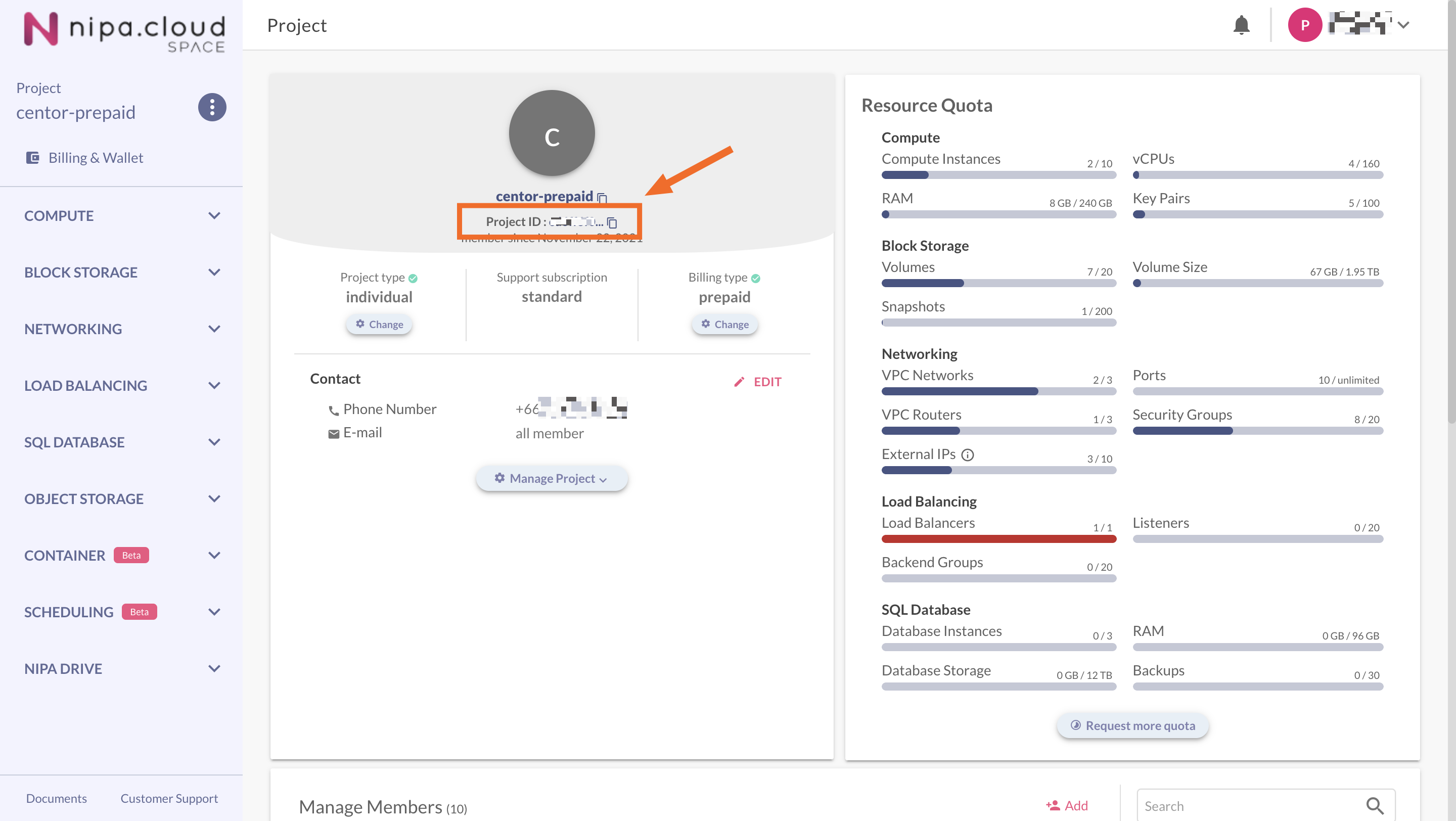The image size is (1456, 821).
Task: Select the '8 GB / 240 GB' RAM value
Action: click(1080, 203)
